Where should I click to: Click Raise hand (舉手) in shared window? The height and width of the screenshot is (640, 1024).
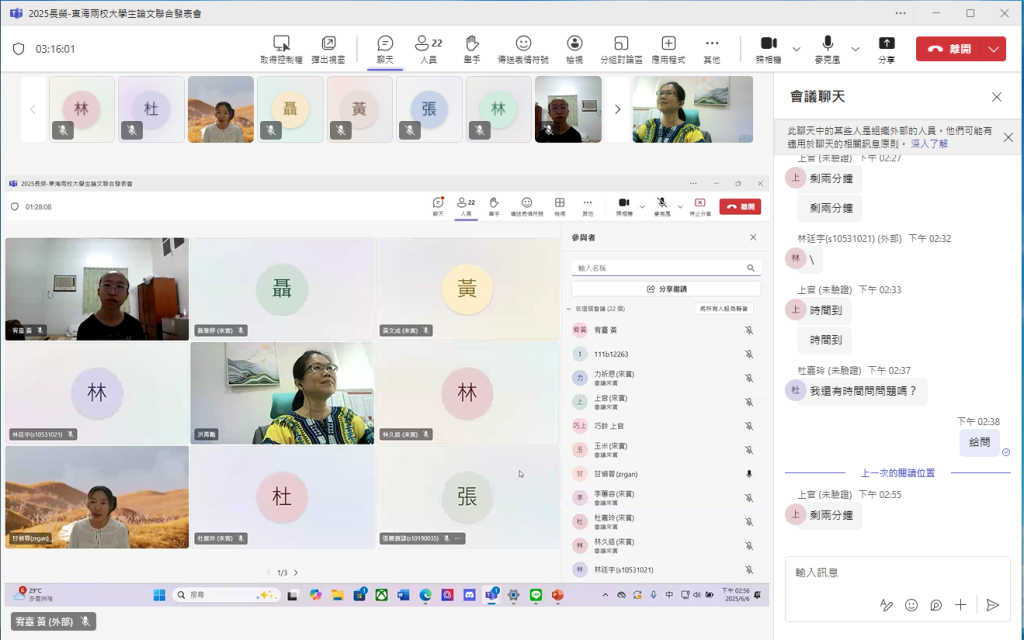point(494,206)
